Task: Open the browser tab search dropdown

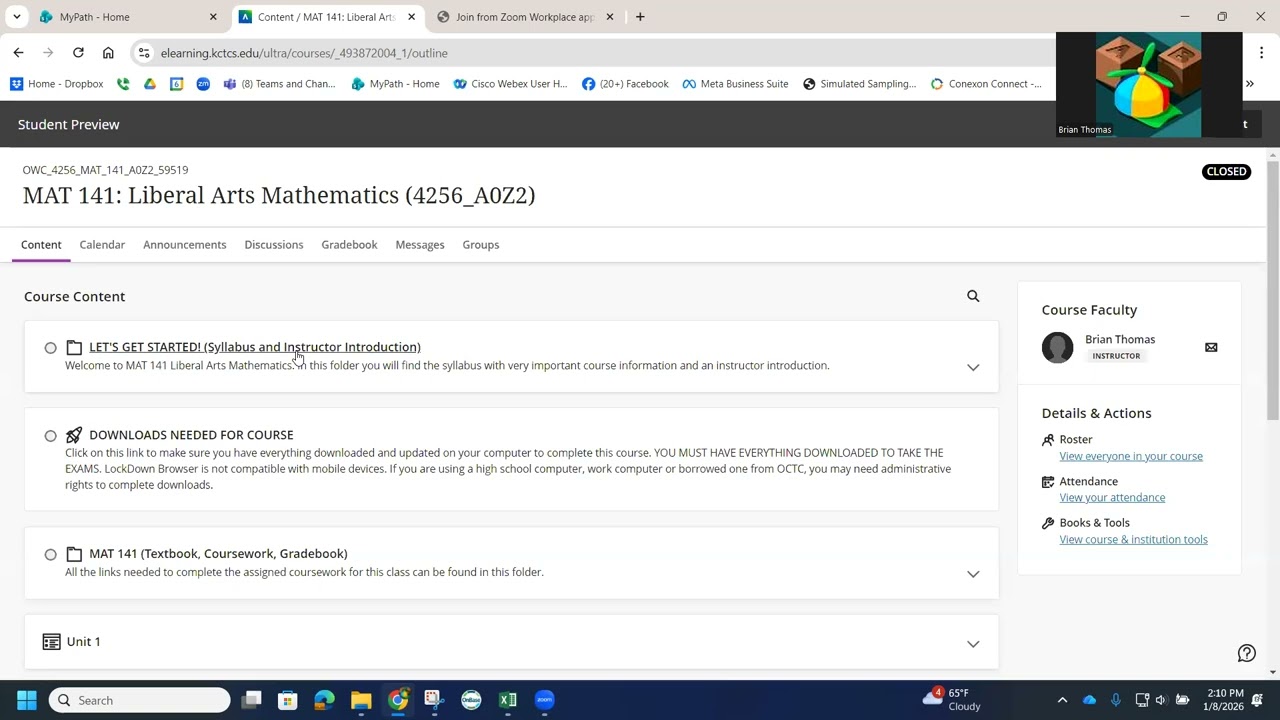Action: (16, 17)
